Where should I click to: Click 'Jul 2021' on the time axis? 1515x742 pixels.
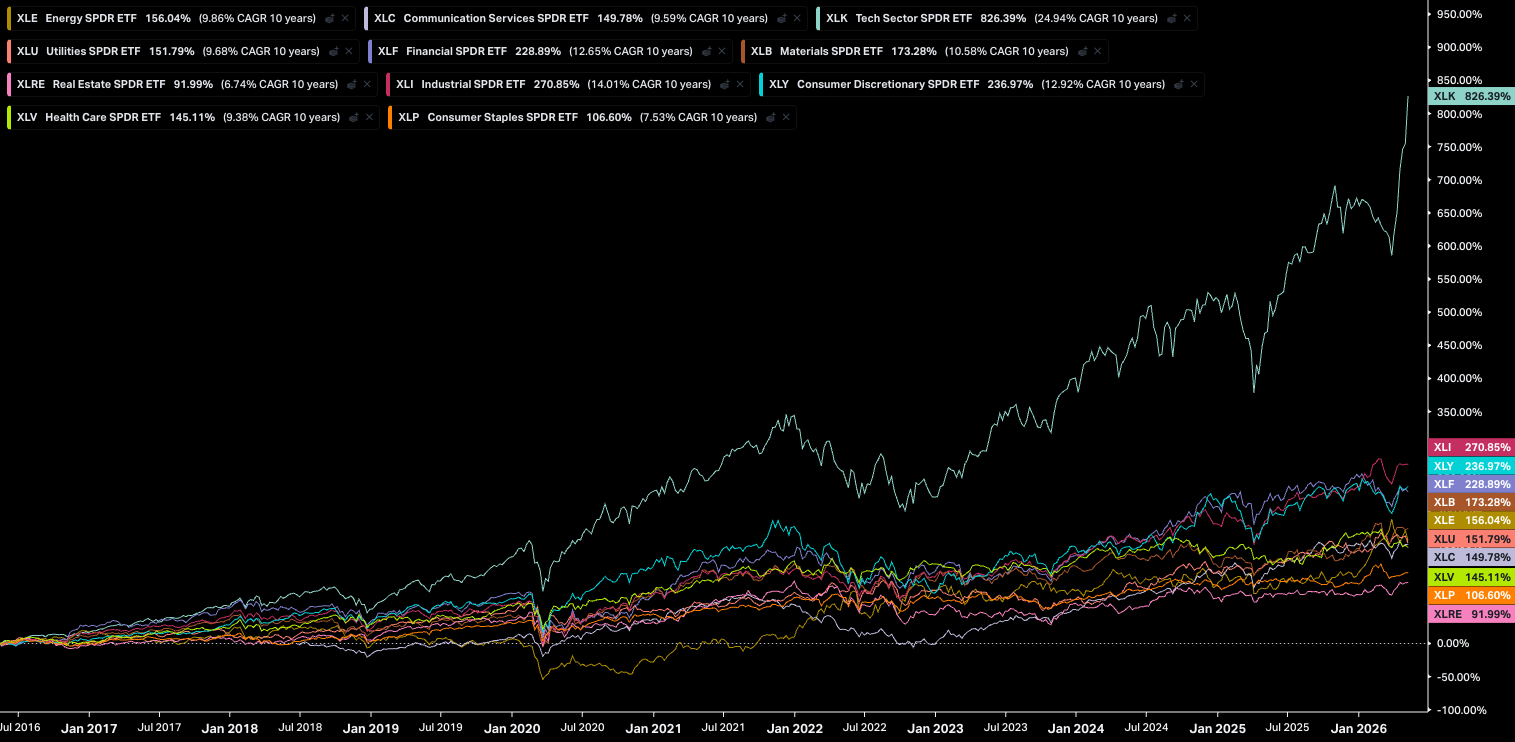(724, 728)
